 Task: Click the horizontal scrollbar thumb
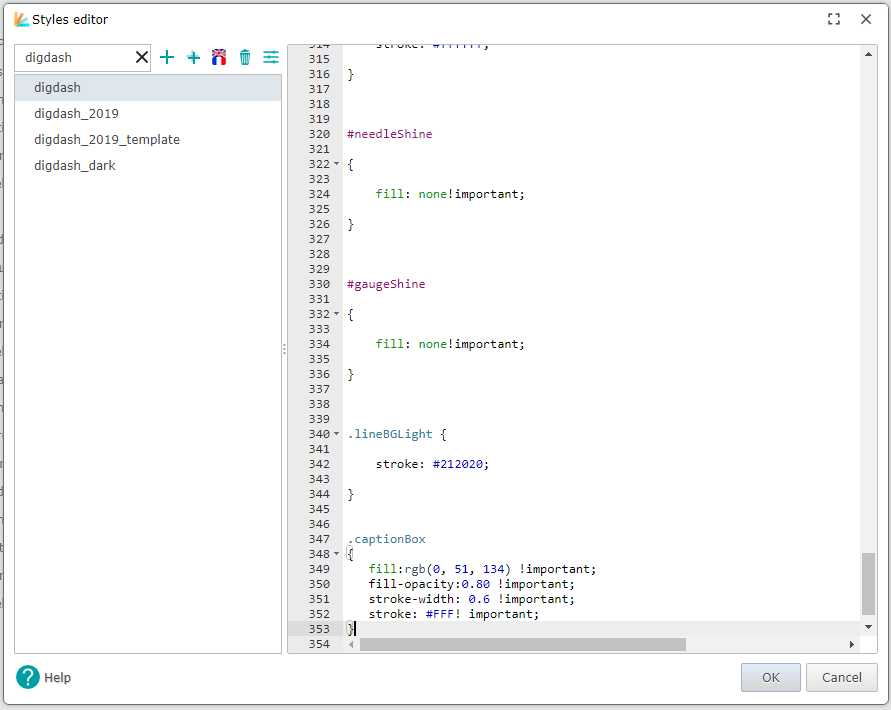(x=523, y=644)
